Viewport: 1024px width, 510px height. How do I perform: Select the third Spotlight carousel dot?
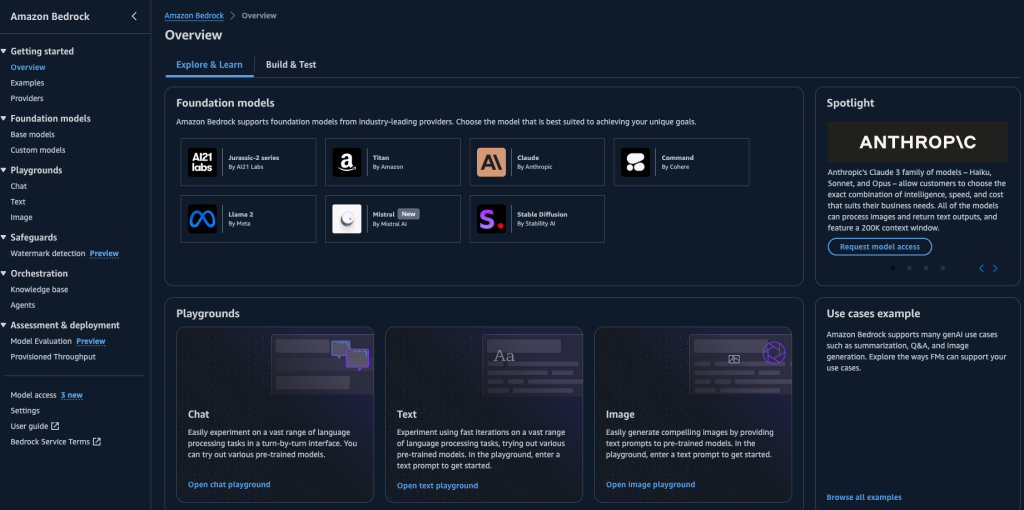tap(926, 268)
